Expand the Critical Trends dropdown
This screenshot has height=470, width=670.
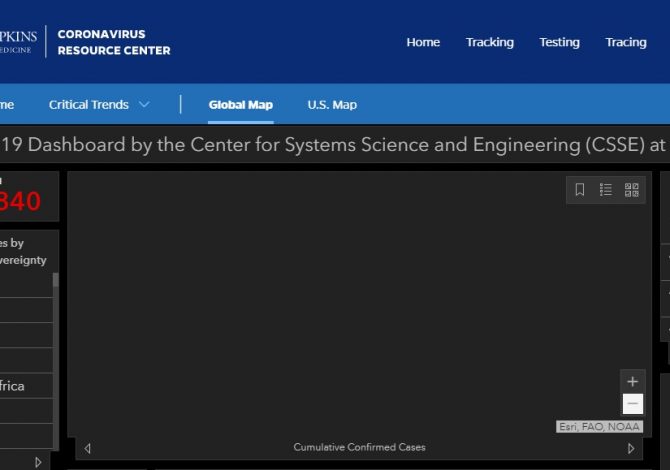99,105
